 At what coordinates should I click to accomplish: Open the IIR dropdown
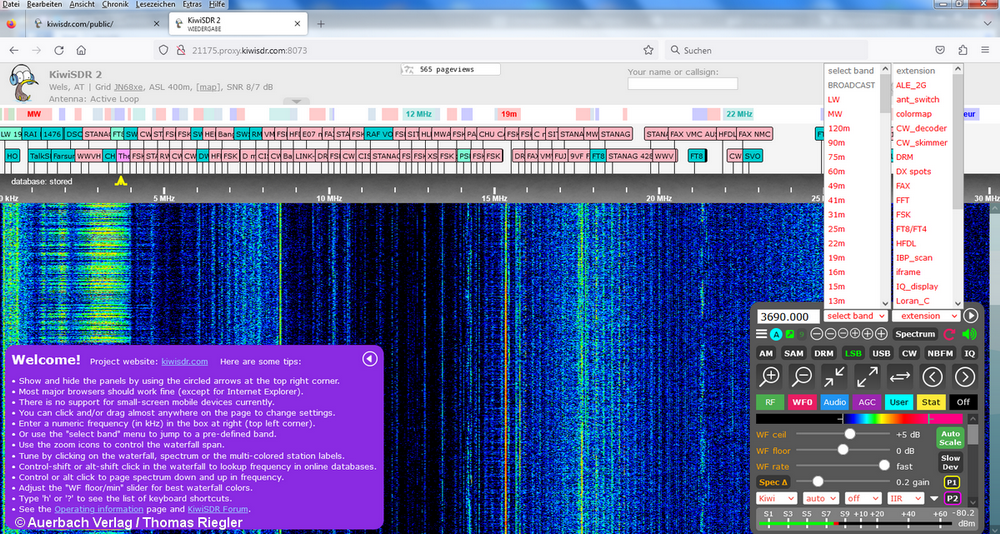click(x=905, y=498)
